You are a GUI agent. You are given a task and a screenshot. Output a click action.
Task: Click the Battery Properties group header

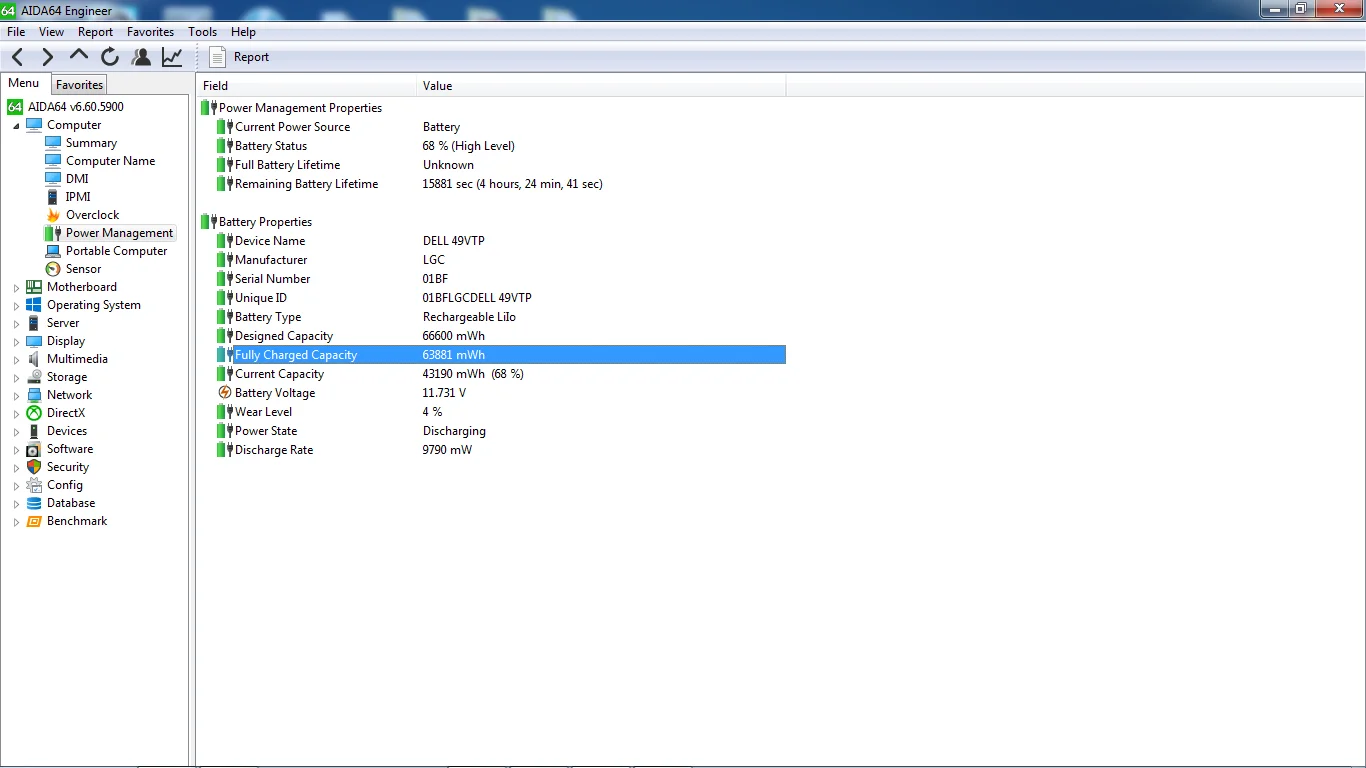(x=265, y=222)
